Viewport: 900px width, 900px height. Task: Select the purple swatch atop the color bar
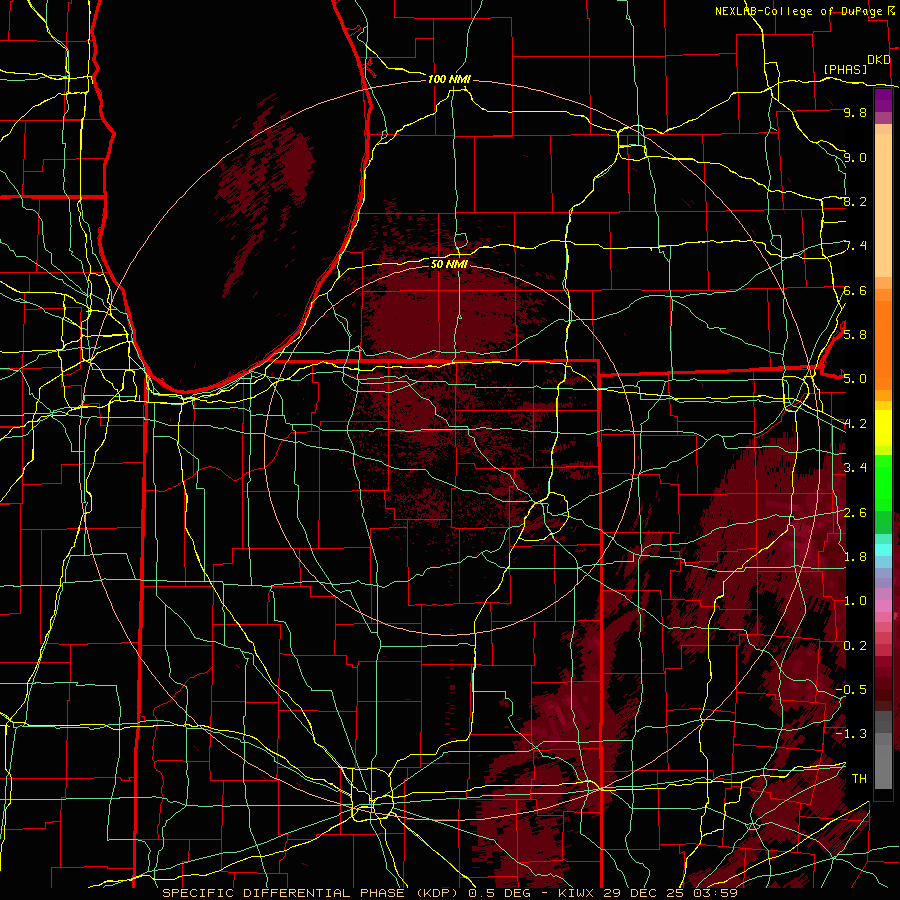coord(883,100)
